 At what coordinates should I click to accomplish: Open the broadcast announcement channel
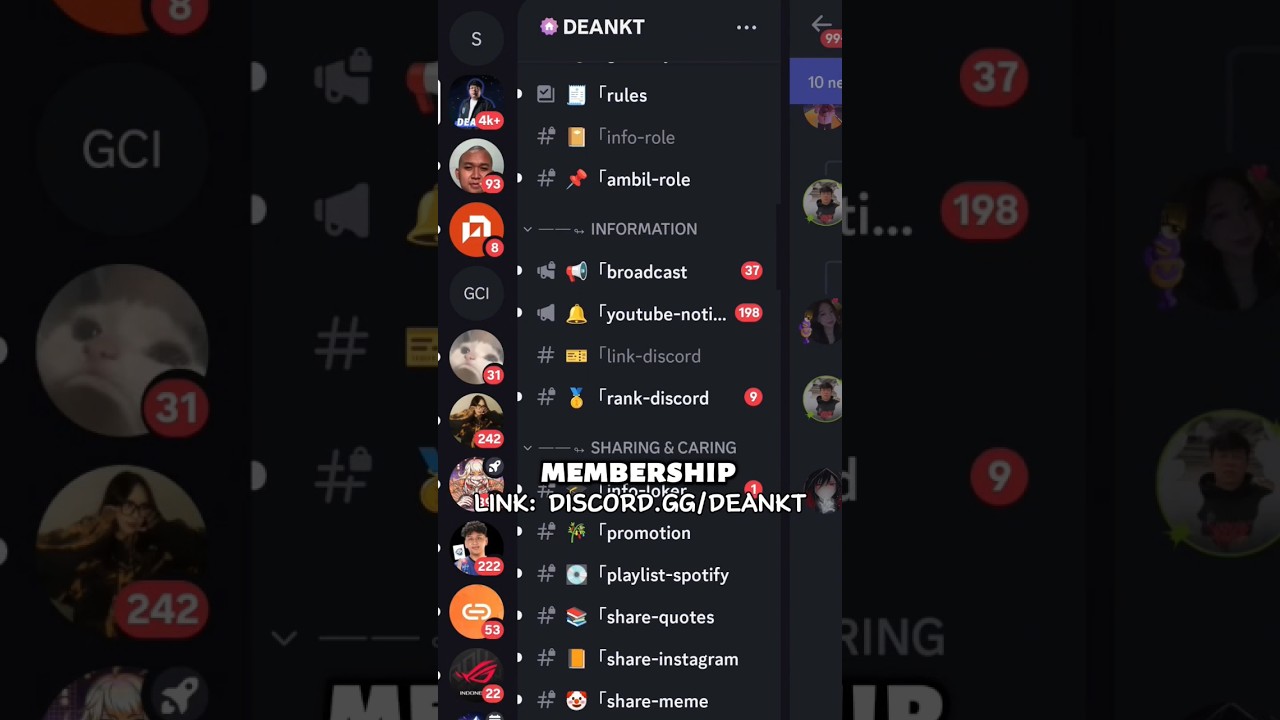pyautogui.click(x=648, y=272)
